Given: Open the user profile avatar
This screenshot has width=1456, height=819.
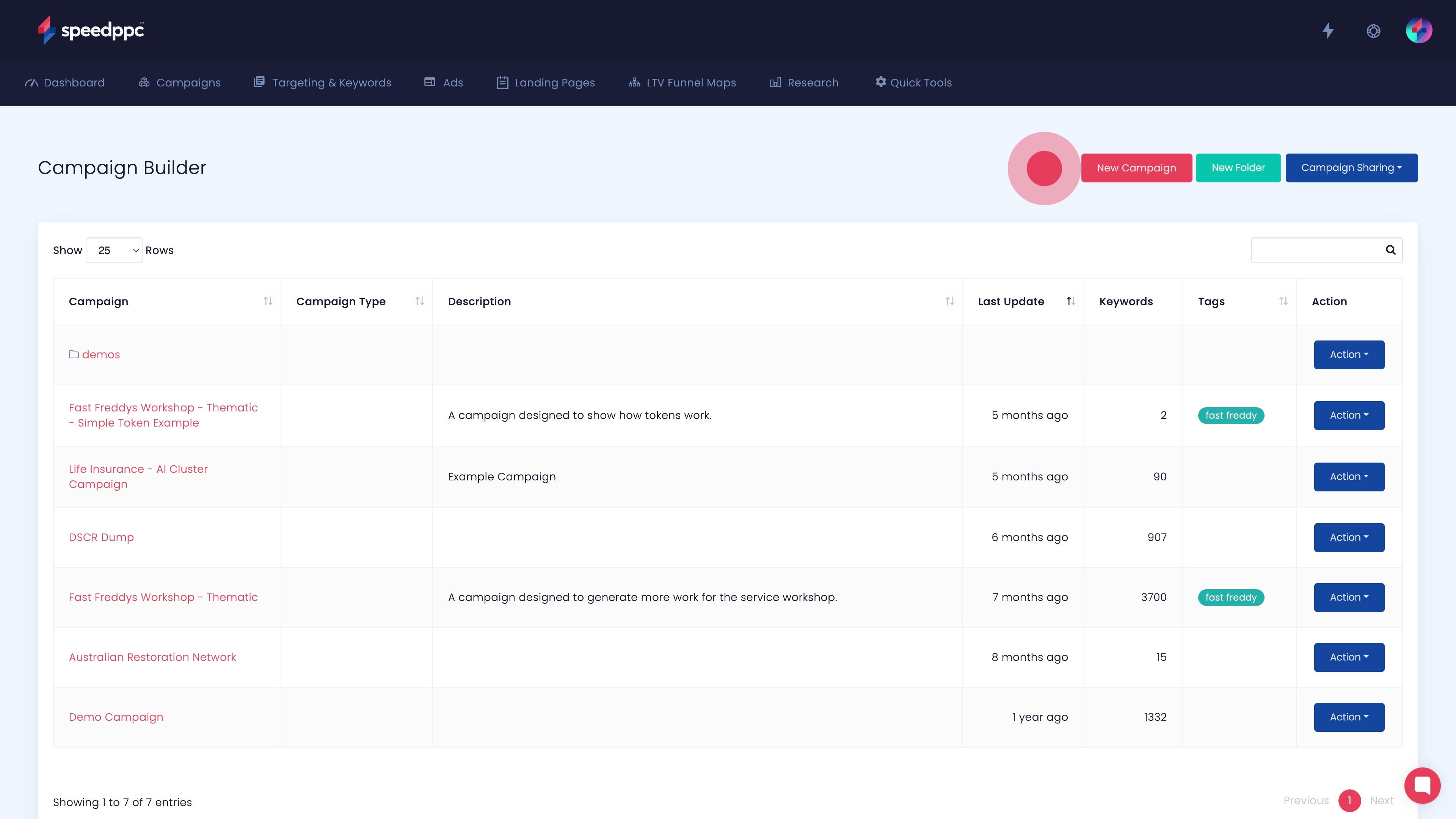Looking at the screenshot, I should pyautogui.click(x=1419, y=30).
